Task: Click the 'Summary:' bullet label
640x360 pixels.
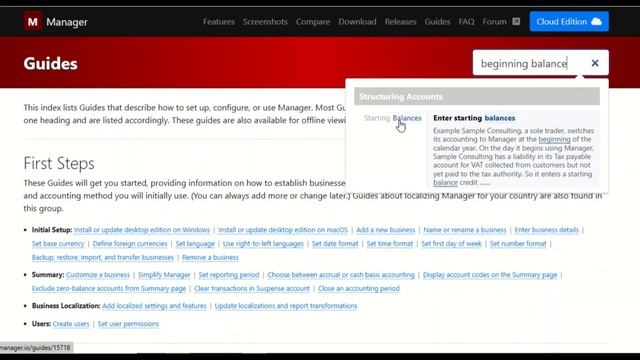Action: click(48, 275)
